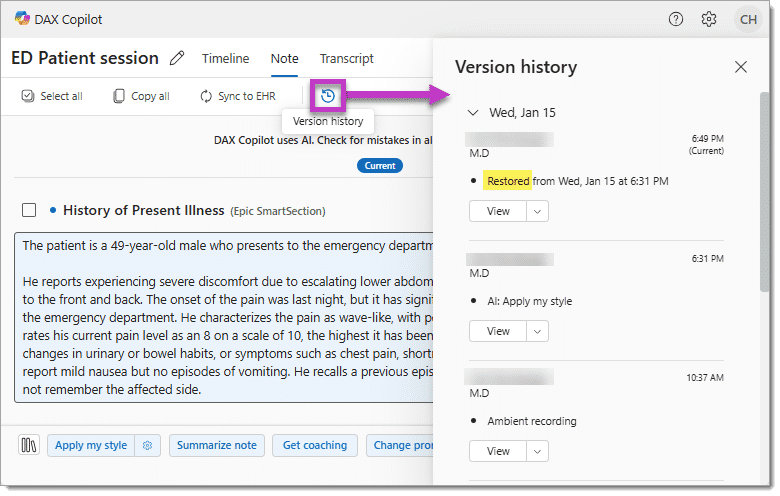This screenshot has width=780, height=496.
Task: Close the Version history panel
Action: click(741, 67)
